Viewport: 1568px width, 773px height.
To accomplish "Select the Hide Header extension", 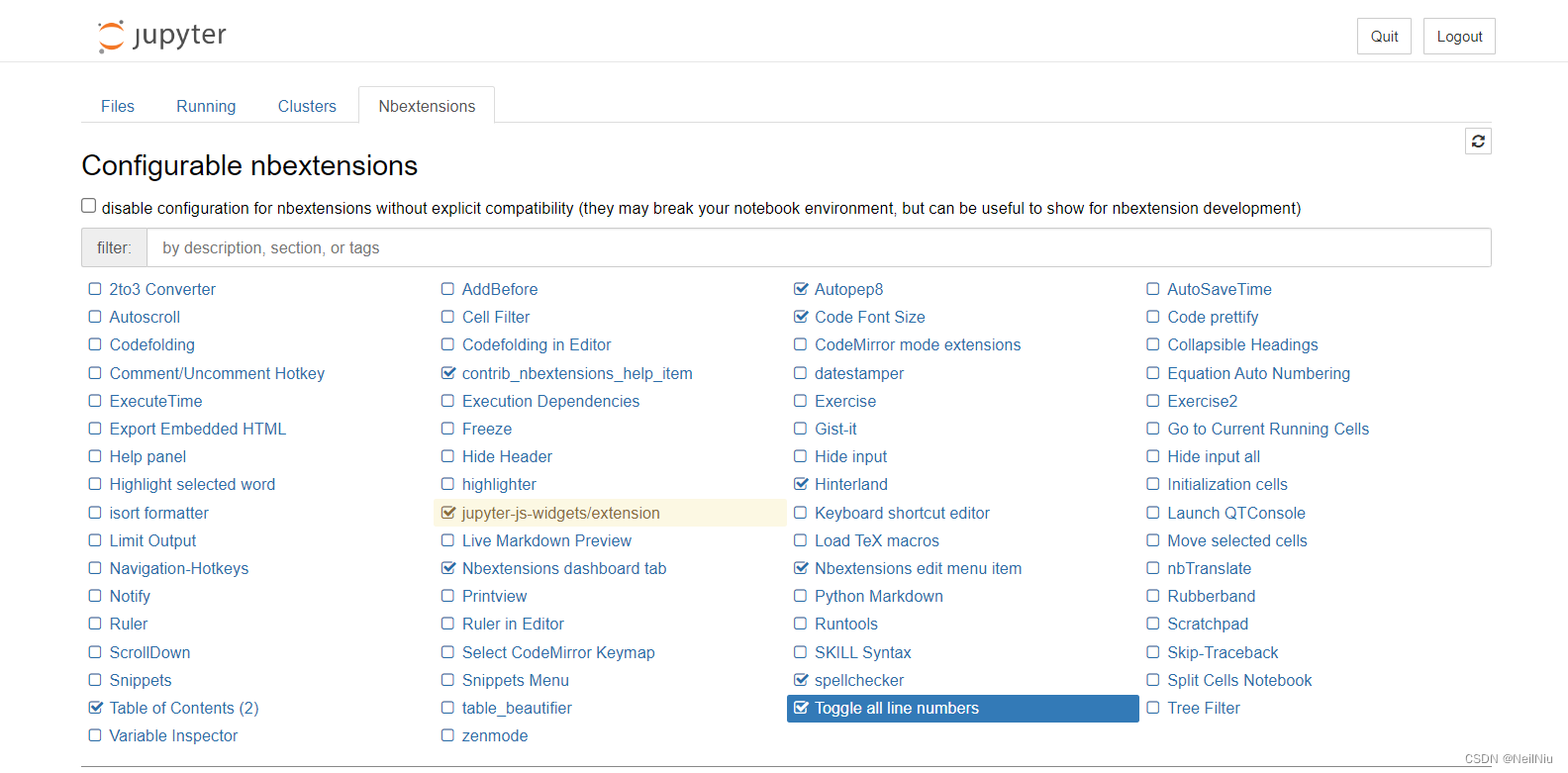I will tap(507, 456).
